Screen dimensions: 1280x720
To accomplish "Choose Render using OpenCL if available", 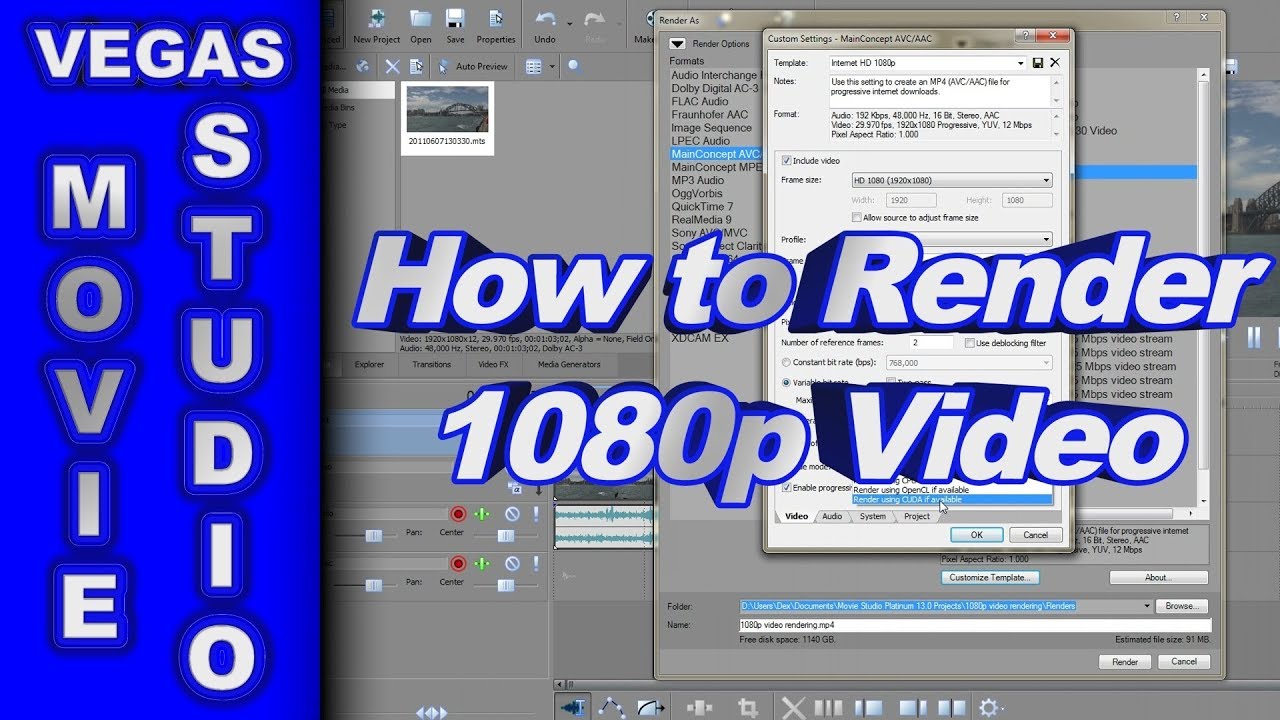I will (x=952, y=490).
